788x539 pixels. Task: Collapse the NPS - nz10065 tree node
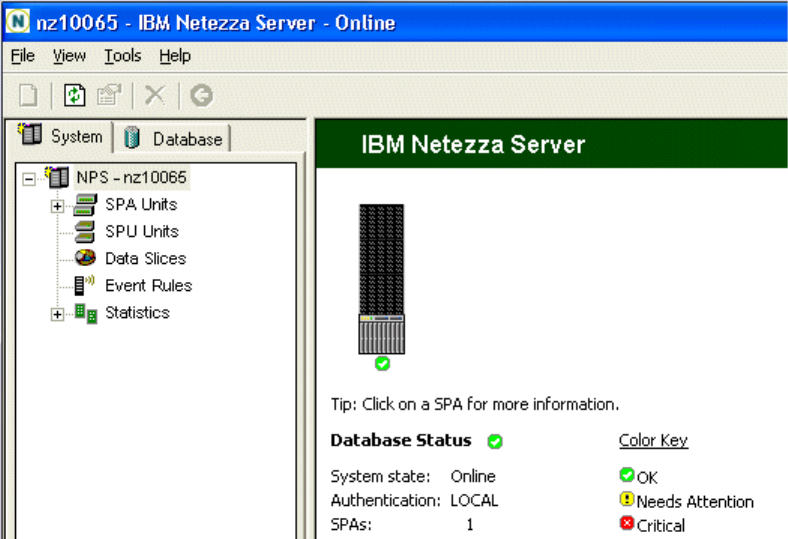pos(29,179)
